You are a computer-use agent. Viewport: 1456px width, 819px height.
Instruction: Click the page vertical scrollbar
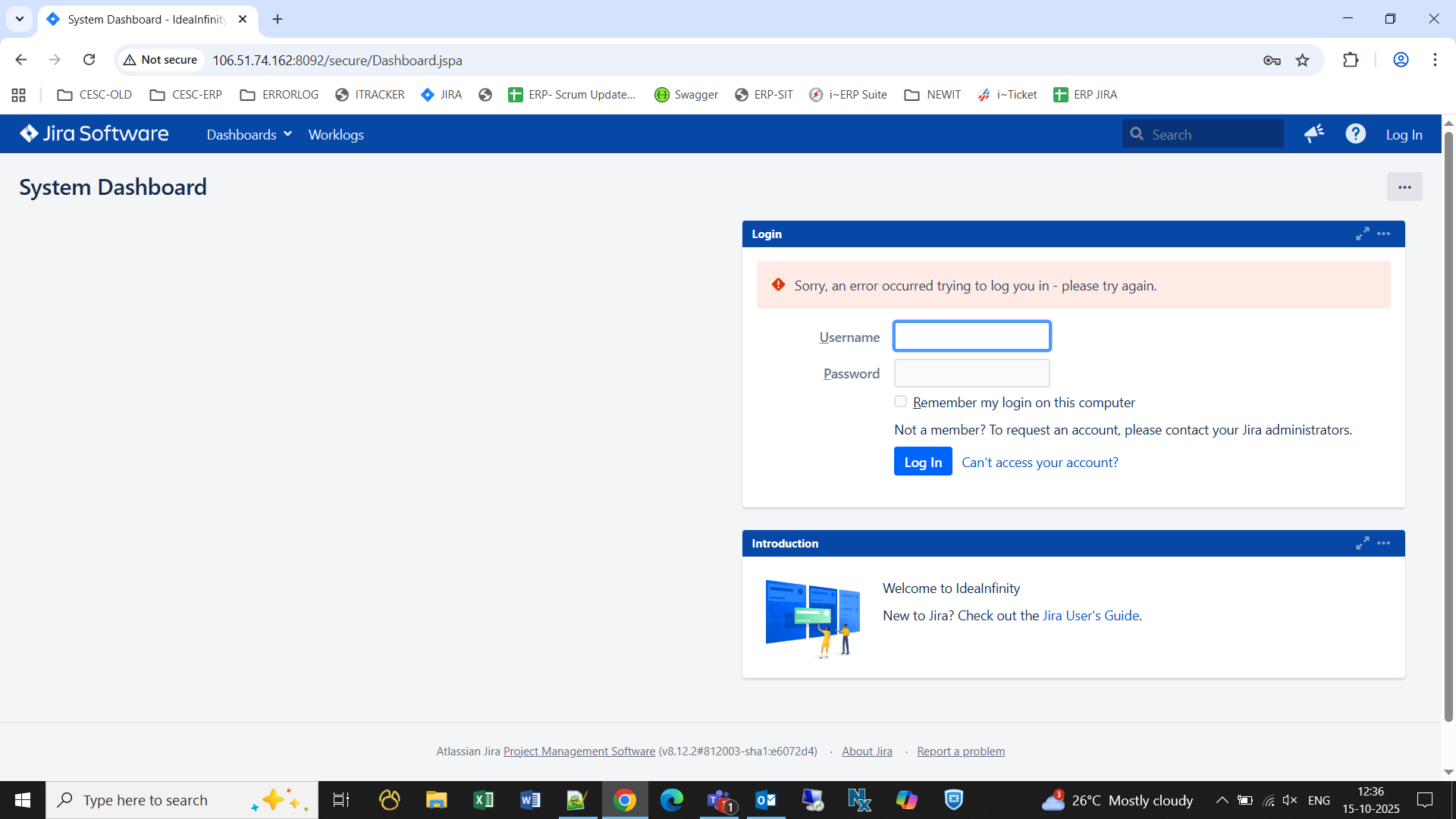click(x=1448, y=425)
